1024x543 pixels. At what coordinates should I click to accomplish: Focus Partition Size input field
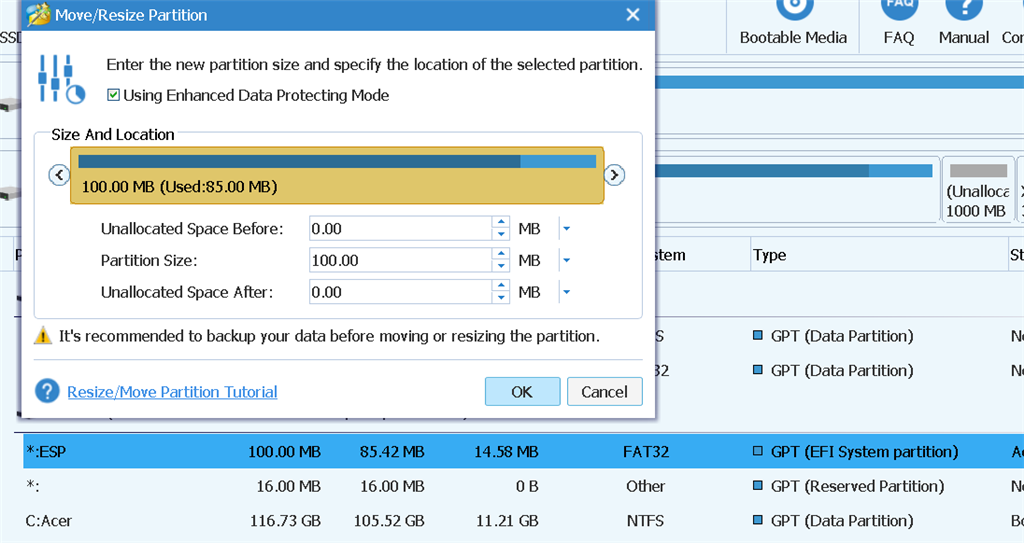point(400,260)
